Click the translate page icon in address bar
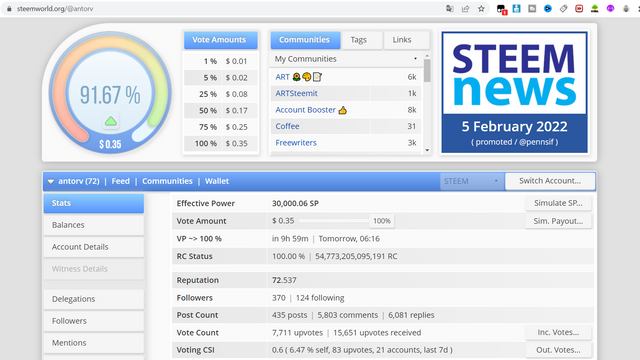Screen dimensions: 640x360 449,9
